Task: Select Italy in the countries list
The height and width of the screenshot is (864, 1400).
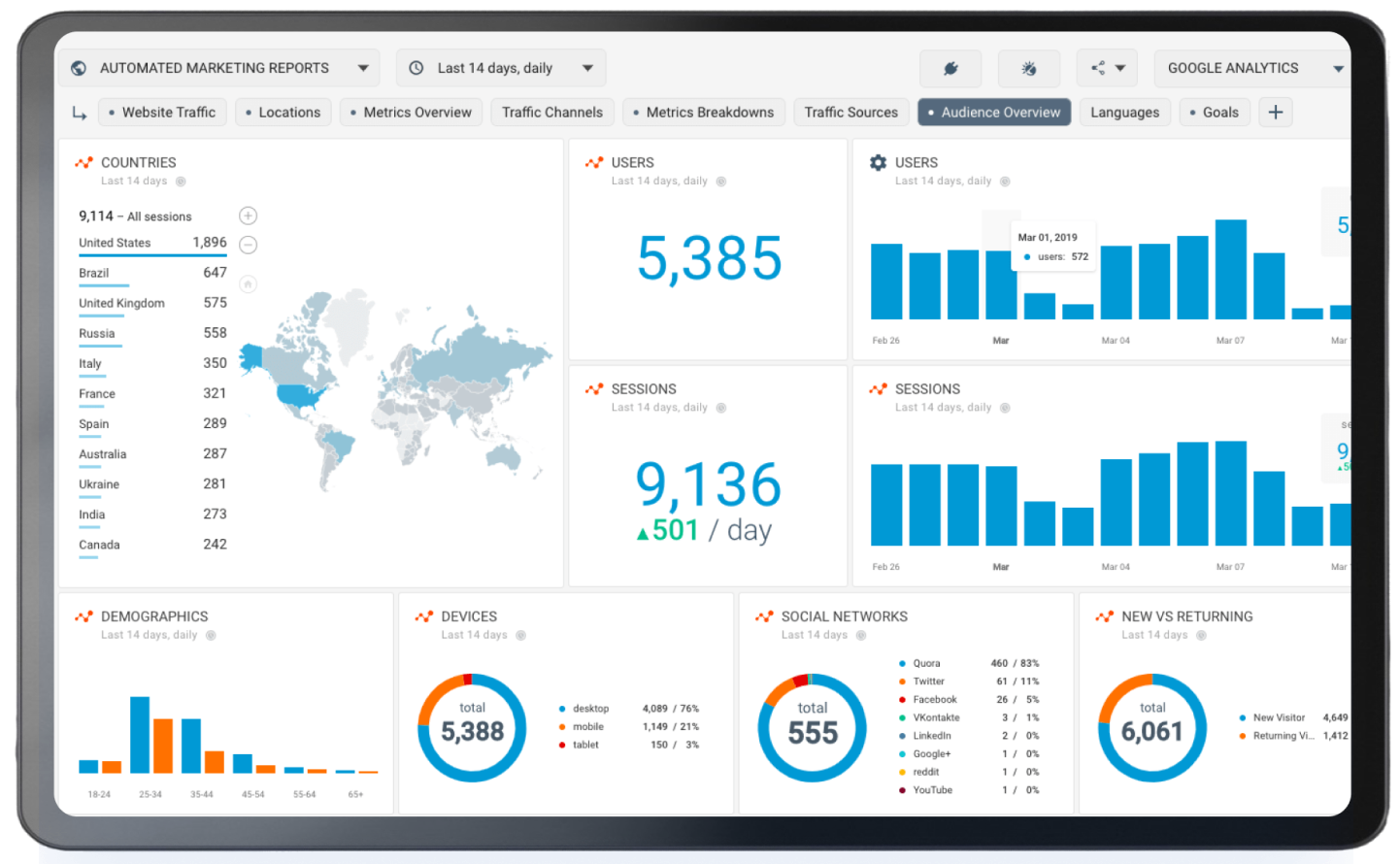Action: [152, 364]
